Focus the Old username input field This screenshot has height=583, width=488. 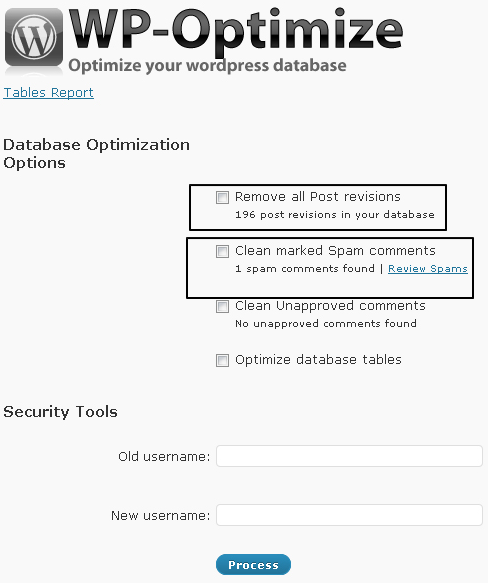349,456
